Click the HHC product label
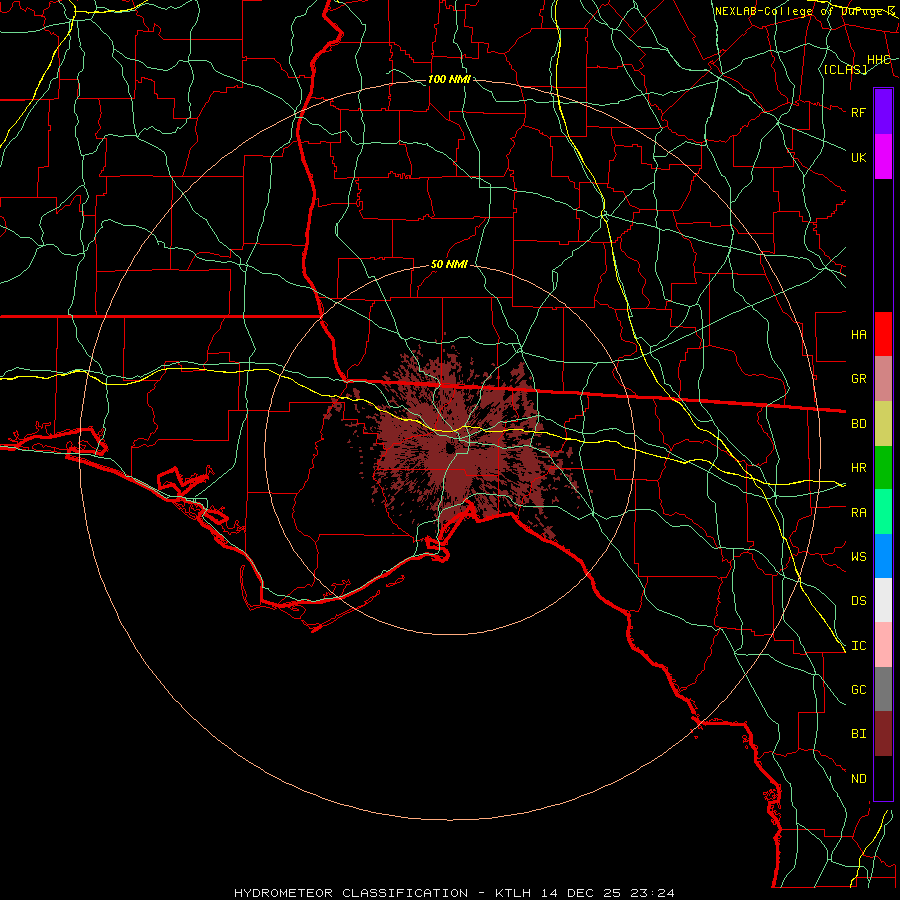The image size is (900, 900). click(x=878, y=60)
